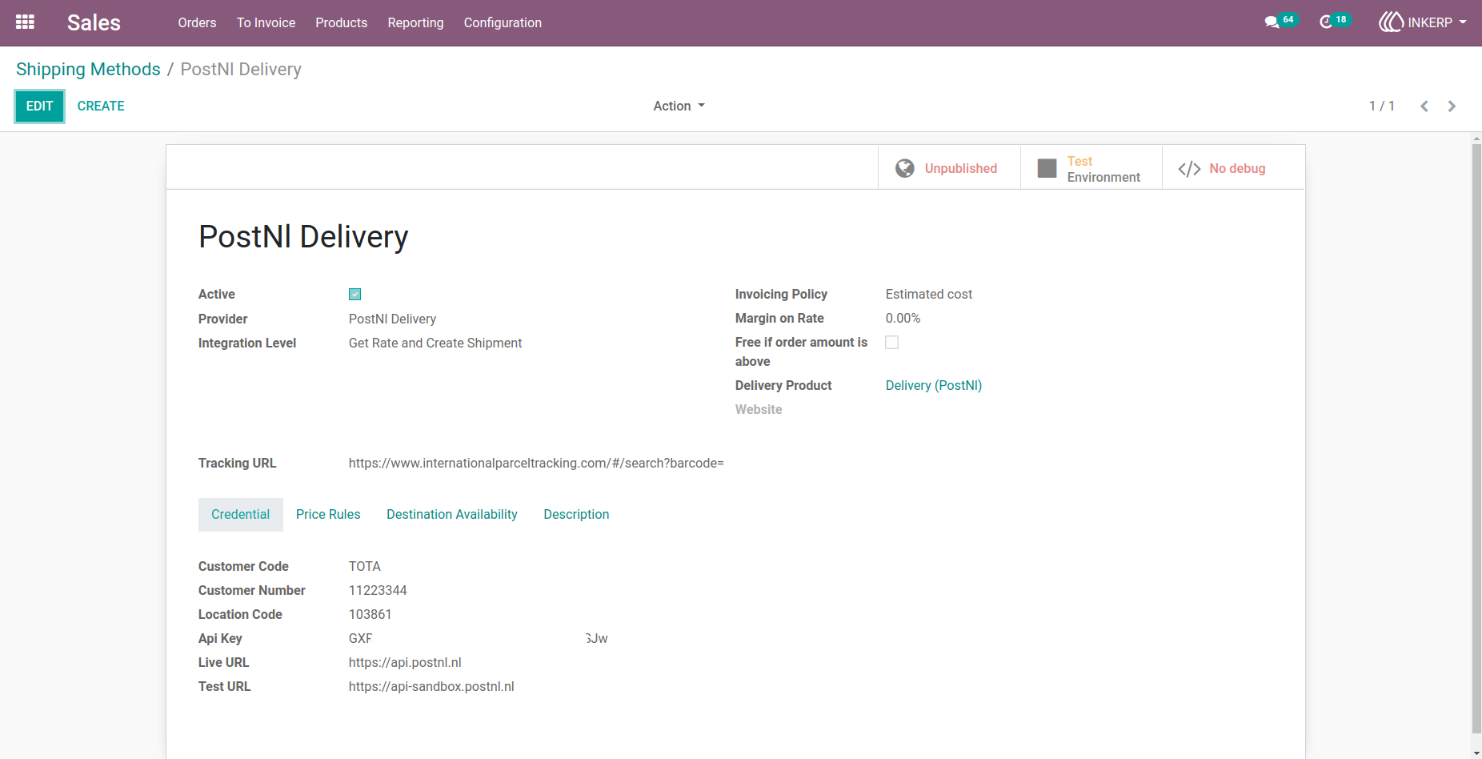
Task: Open the Products menu
Action: (341, 22)
